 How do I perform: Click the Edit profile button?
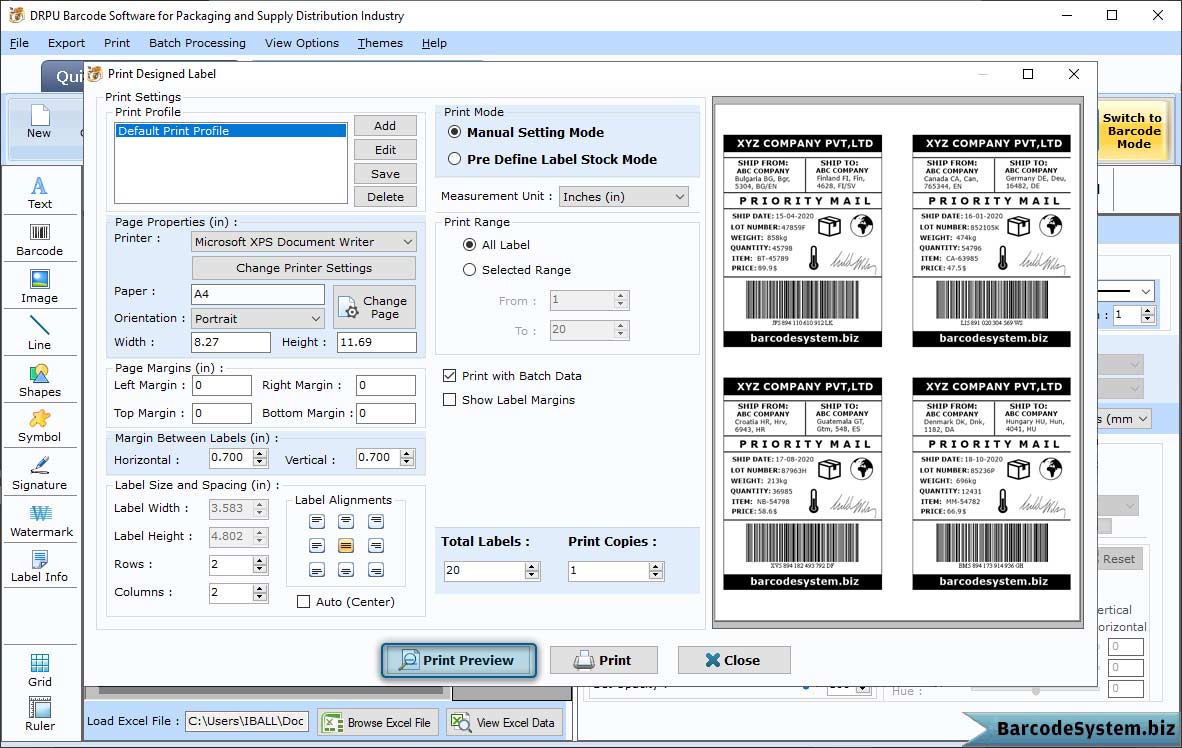[x=385, y=150]
